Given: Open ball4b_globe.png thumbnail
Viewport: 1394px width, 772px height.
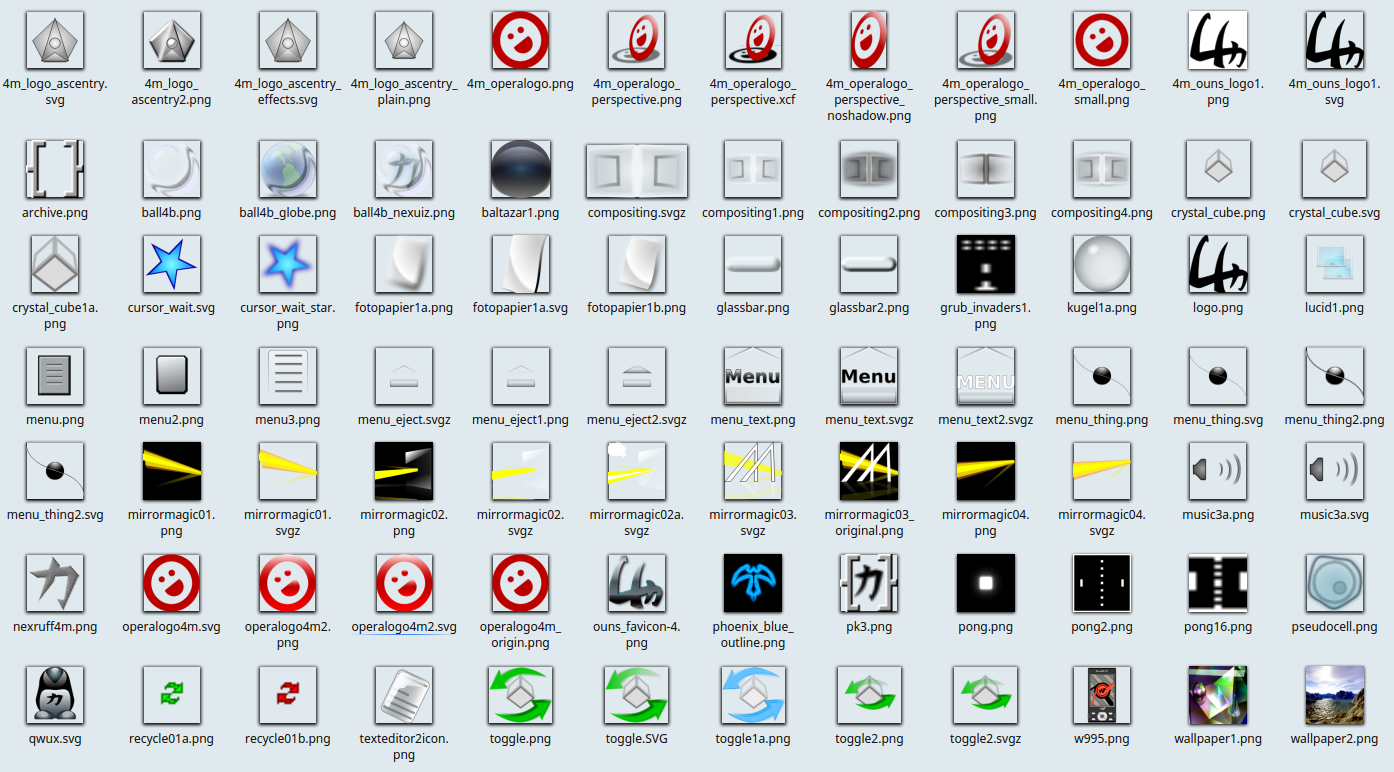Looking at the screenshot, I should coord(288,169).
